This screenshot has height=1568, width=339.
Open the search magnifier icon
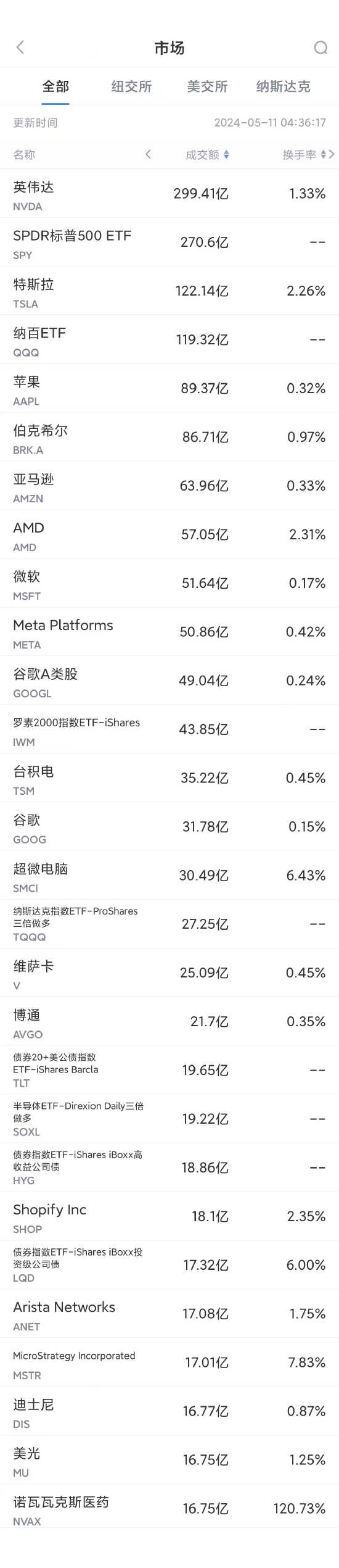coord(321,48)
